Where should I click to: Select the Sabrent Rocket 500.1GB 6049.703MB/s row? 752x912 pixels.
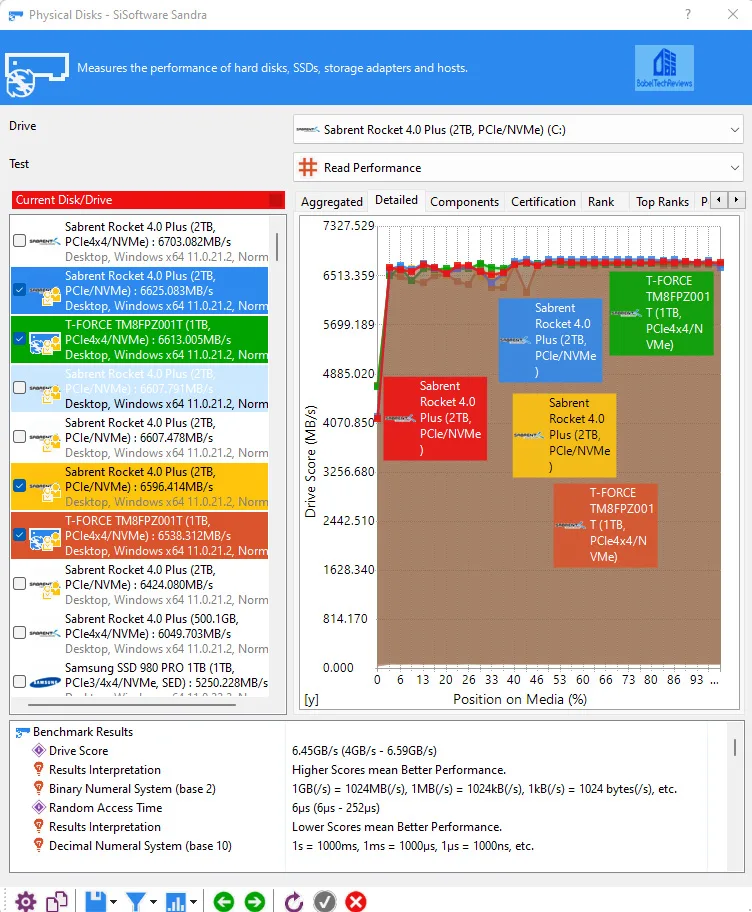[140, 633]
